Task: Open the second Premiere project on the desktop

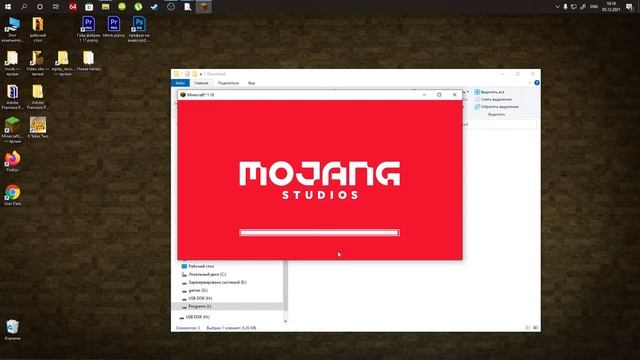Action: pos(114,27)
